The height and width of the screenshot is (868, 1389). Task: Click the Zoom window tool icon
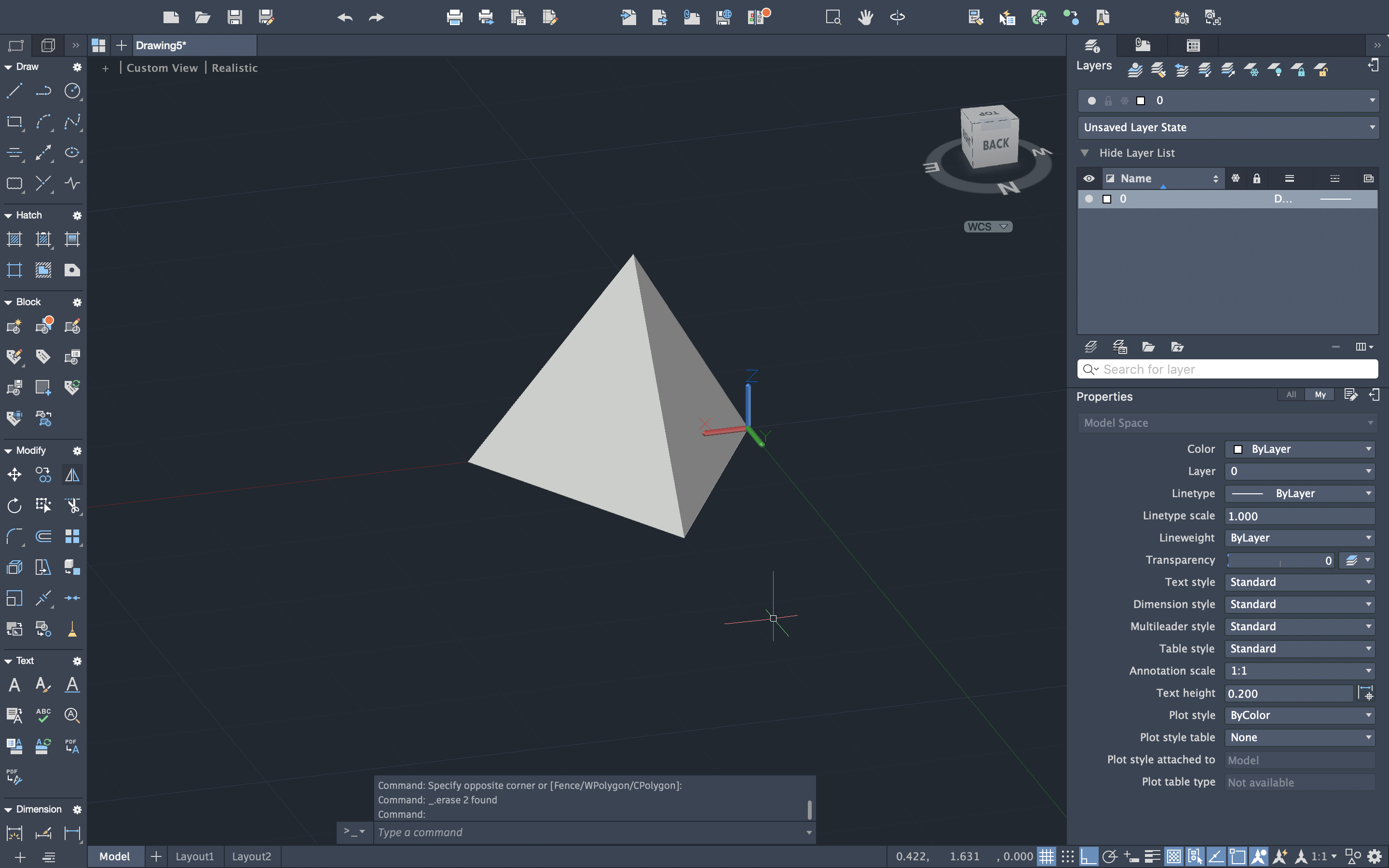[x=833, y=17]
